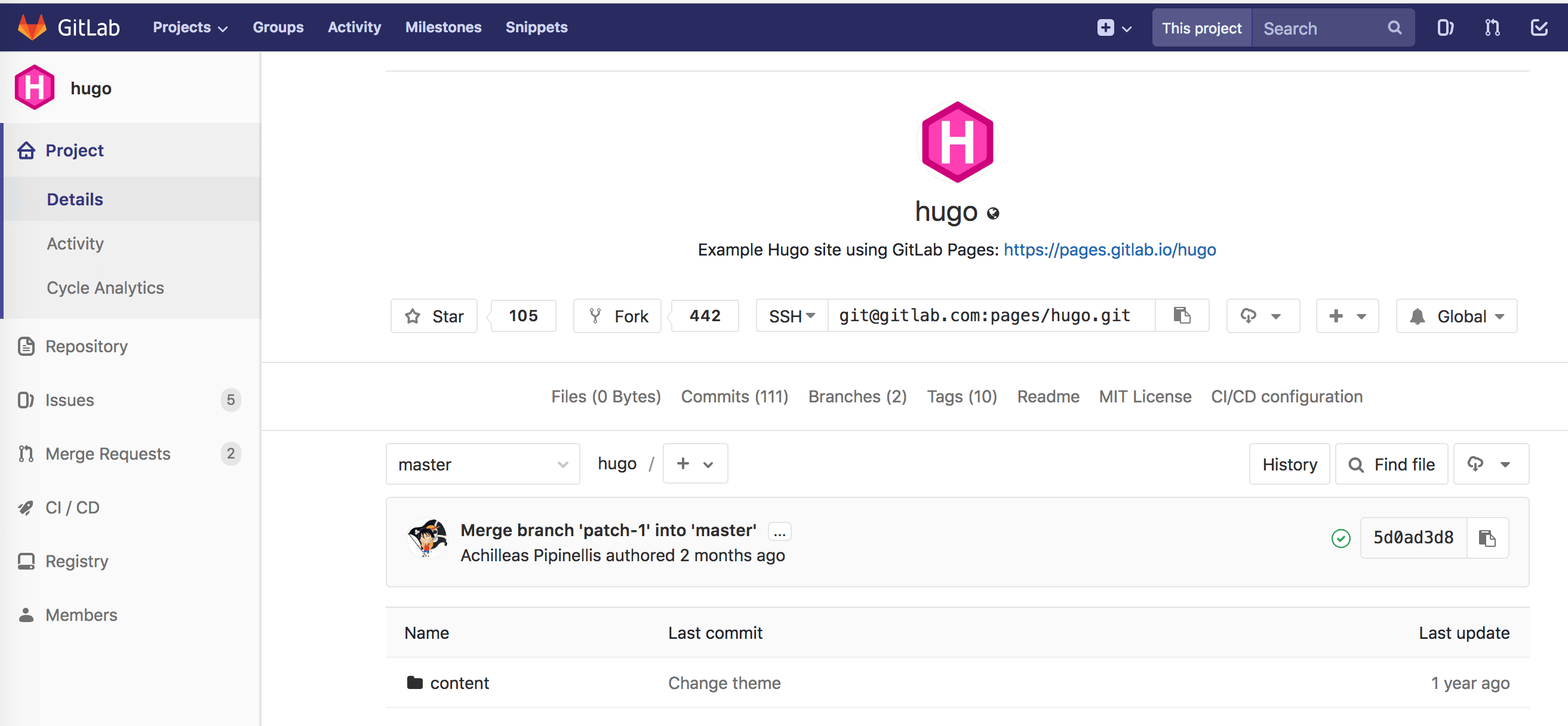Viewport: 1568px width, 726px height.
Task: Click the commit author avatar
Action: [x=428, y=539]
